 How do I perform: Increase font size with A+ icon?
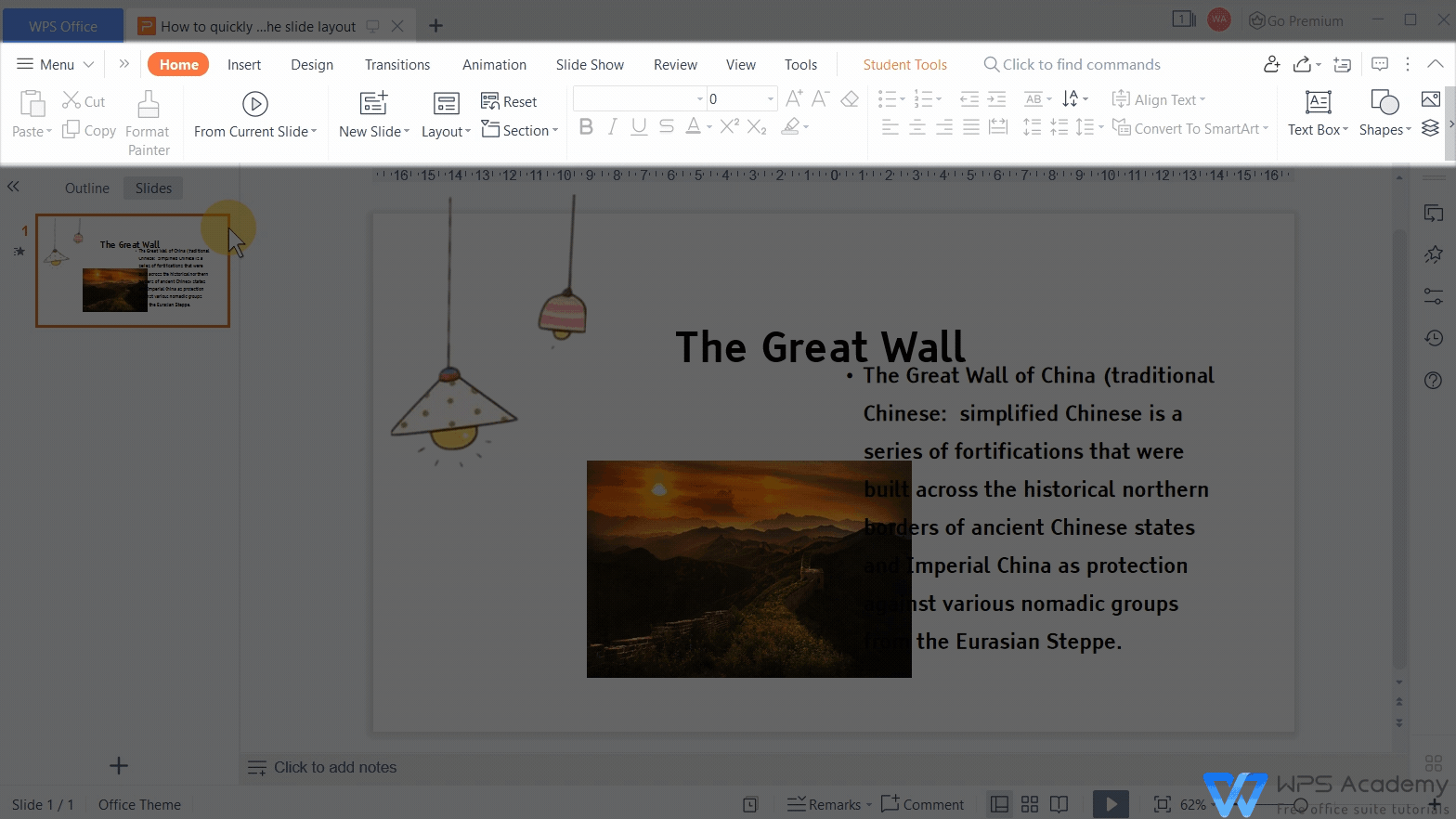[x=794, y=98]
